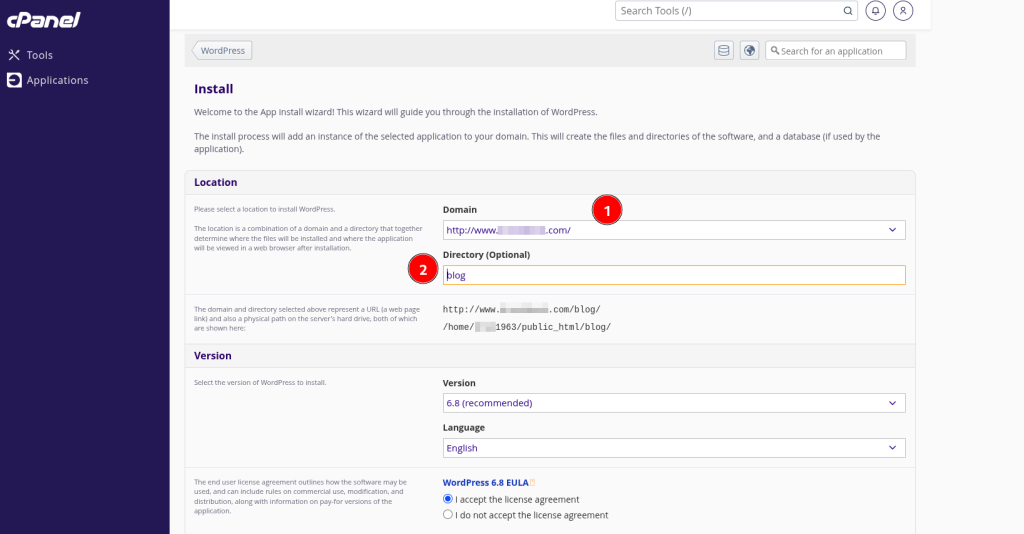Open the Tools sidebar icon

click(14, 55)
